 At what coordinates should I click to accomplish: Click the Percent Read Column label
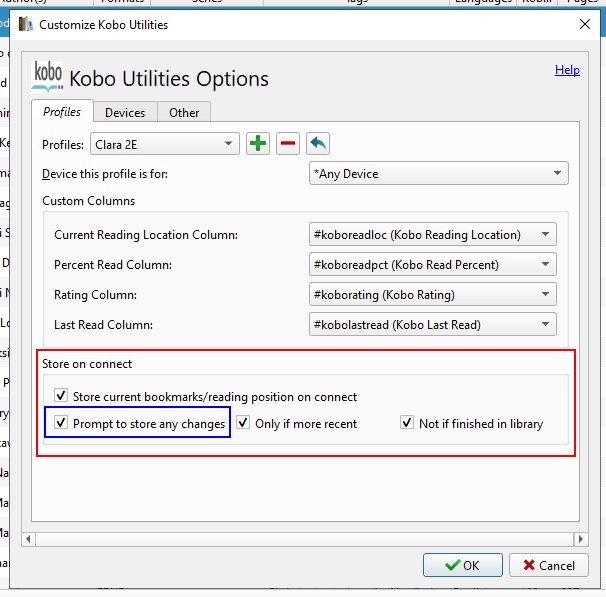pyautogui.click(x=113, y=265)
